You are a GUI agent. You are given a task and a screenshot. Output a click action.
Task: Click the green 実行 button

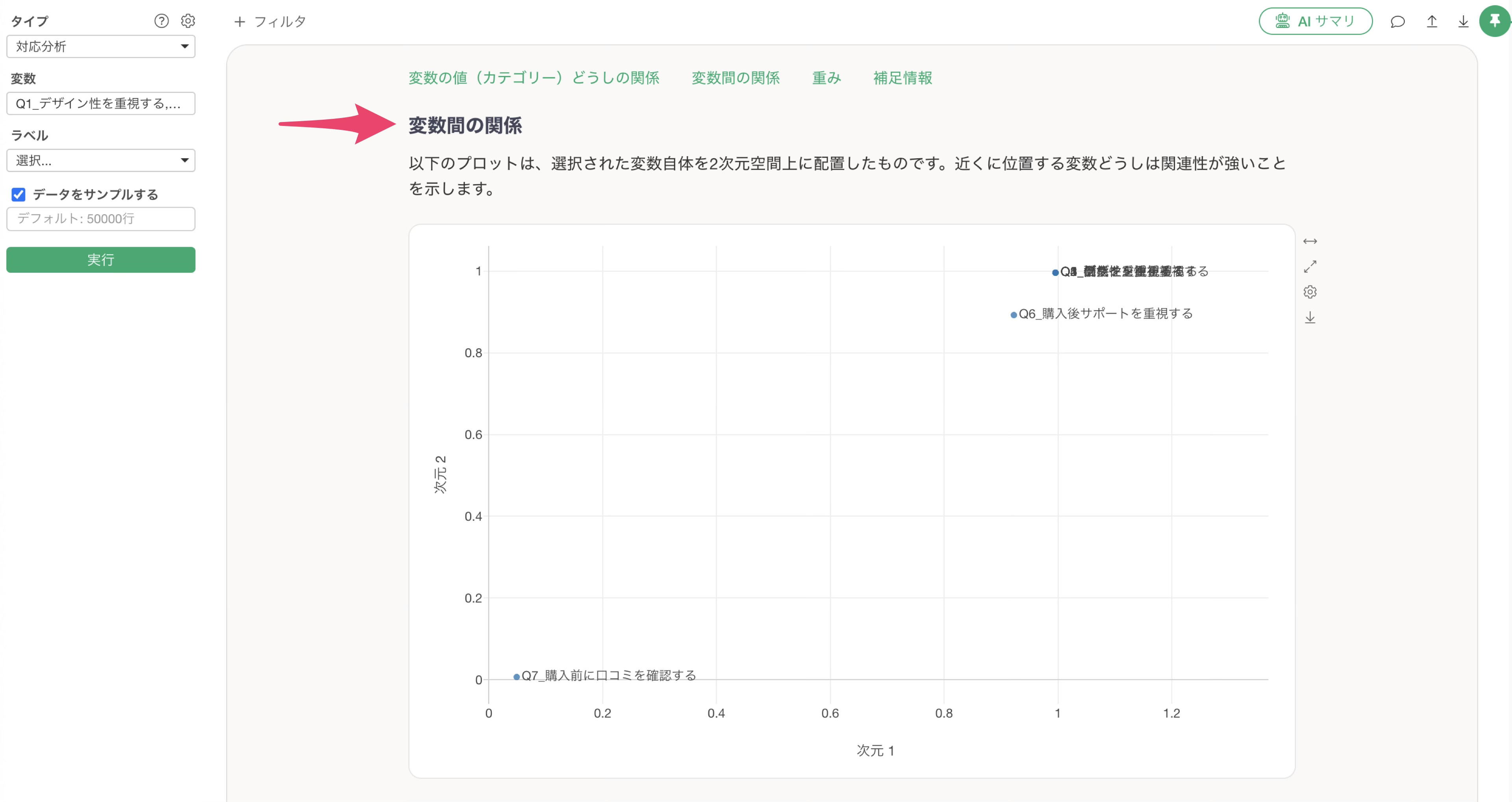click(100, 259)
